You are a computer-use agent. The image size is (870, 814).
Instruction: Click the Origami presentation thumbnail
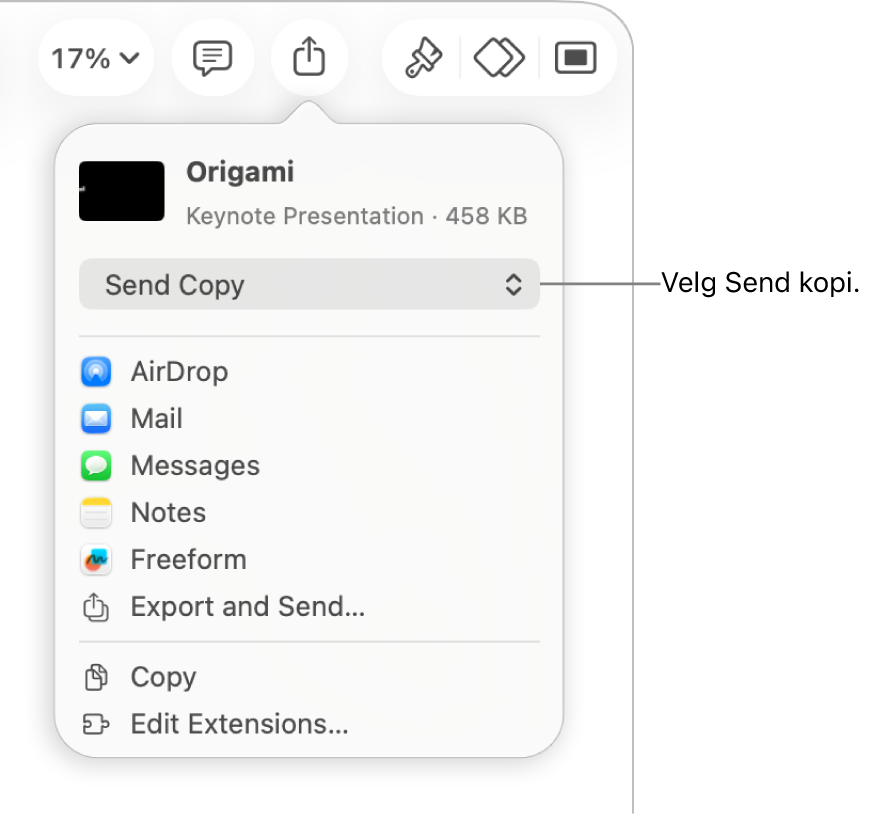pyautogui.click(x=122, y=191)
